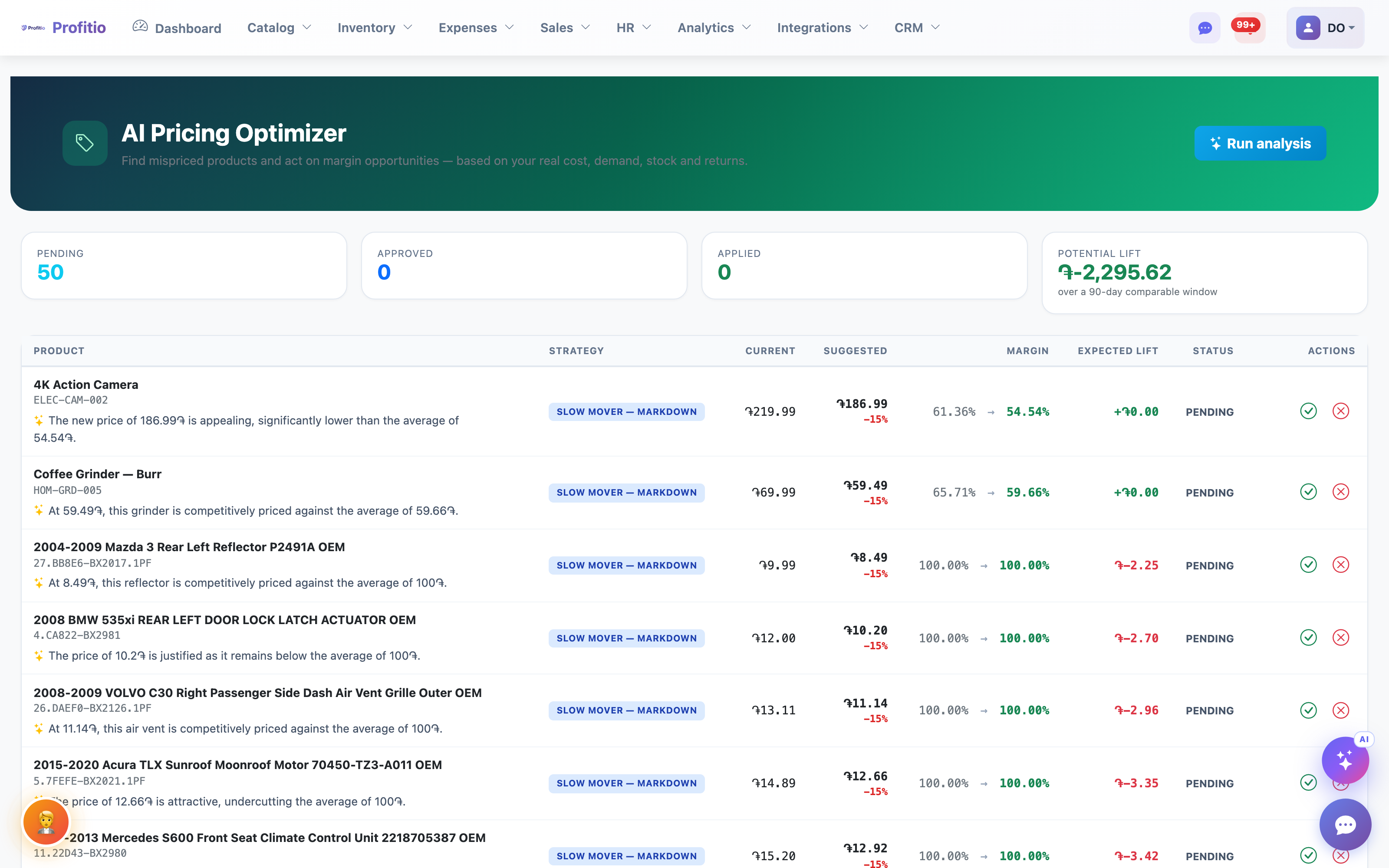Screen dimensions: 1389x868
Task: Run the pricing analysis
Action: click(1261, 143)
